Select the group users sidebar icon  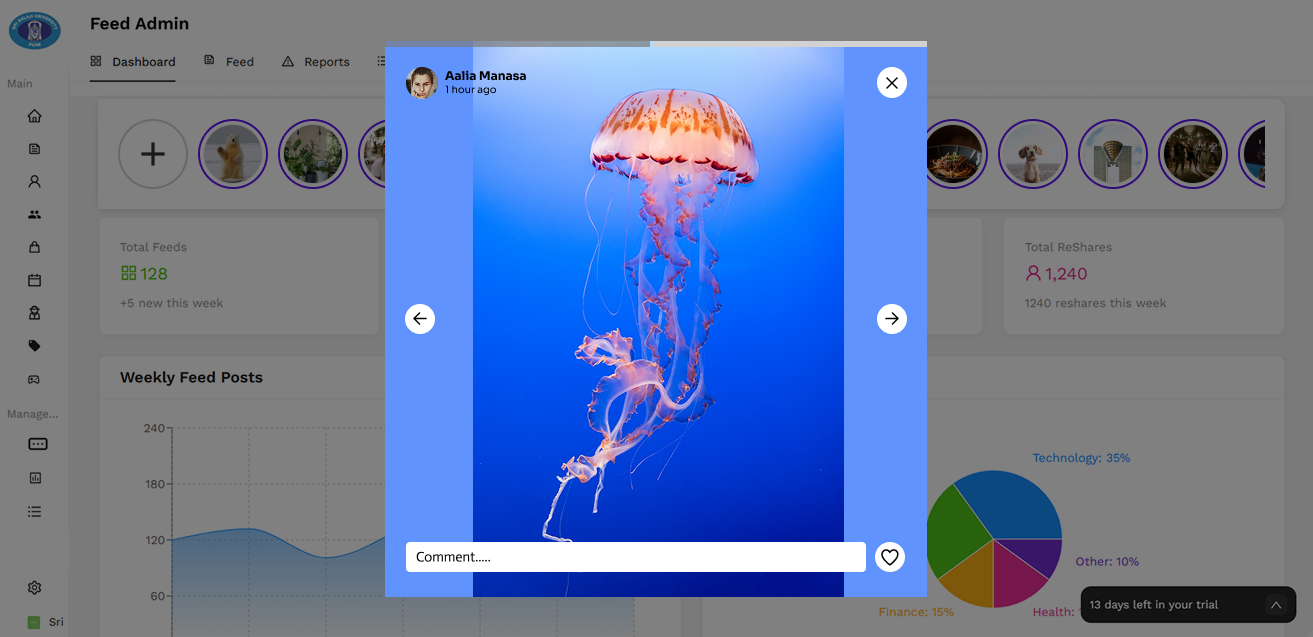tap(35, 214)
